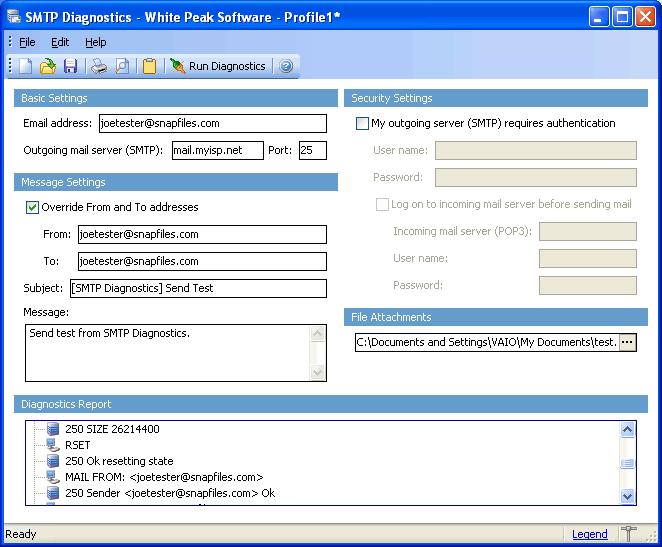The height and width of the screenshot is (547, 662).
Task: Select 'MAIL FROM: <joetester@snapfiles.com>' row
Action: tap(164, 477)
